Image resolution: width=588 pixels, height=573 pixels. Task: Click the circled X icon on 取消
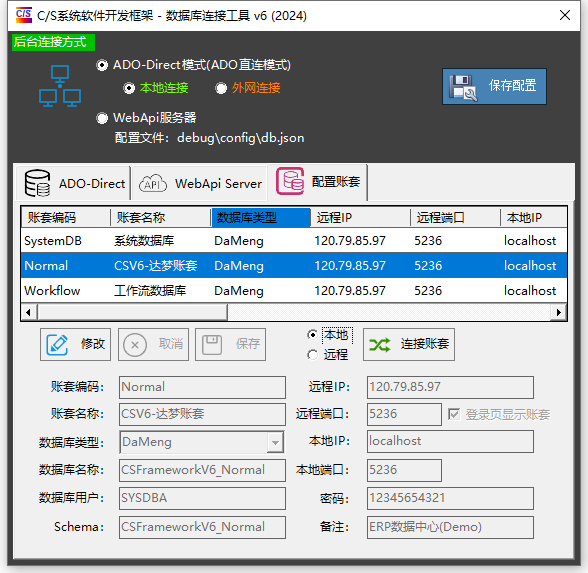tap(135, 345)
